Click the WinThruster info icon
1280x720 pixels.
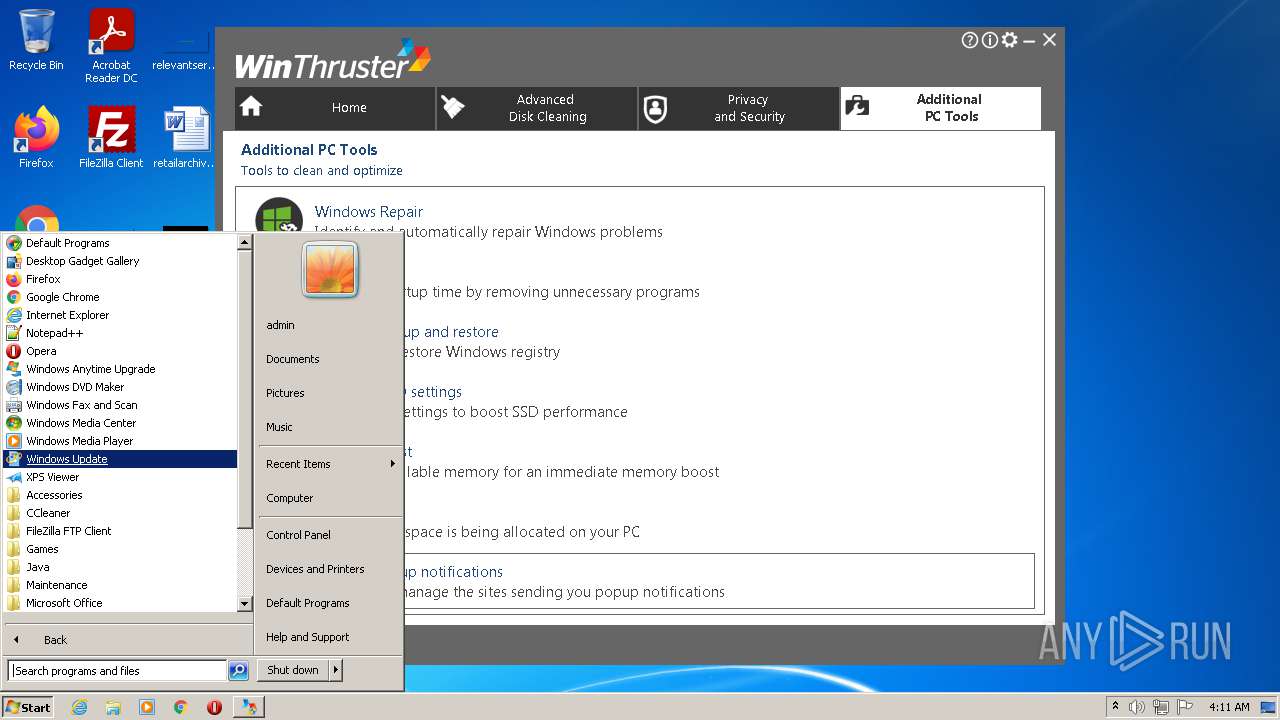[x=990, y=40]
